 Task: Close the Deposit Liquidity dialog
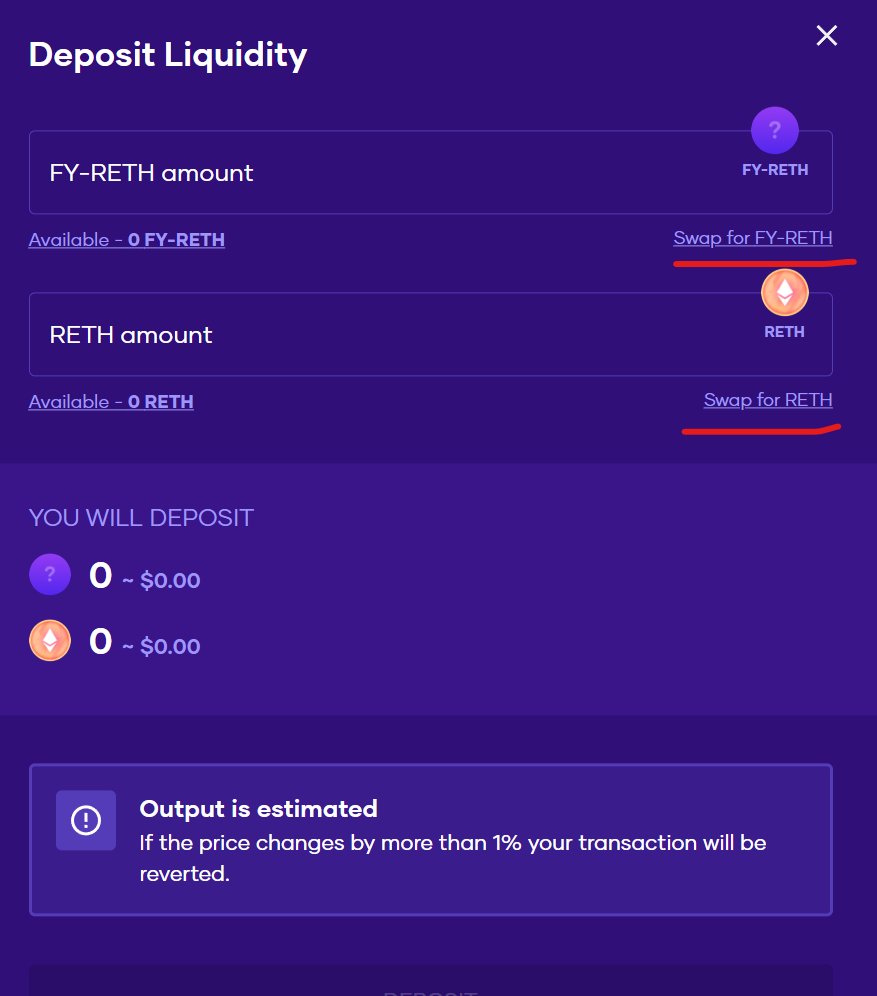click(x=826, y=36)
